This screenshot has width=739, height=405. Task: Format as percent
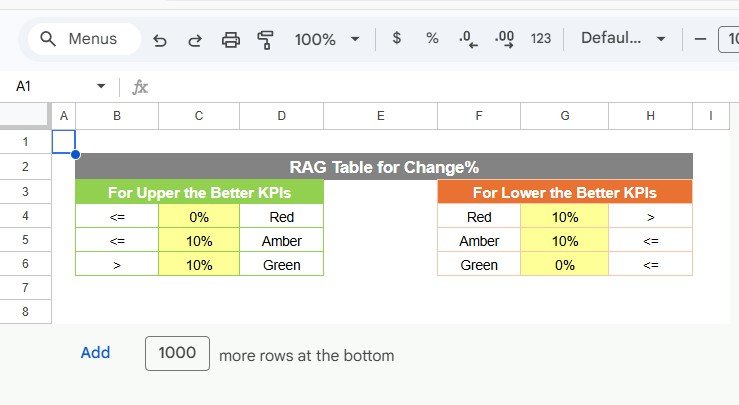click(432, 38)
